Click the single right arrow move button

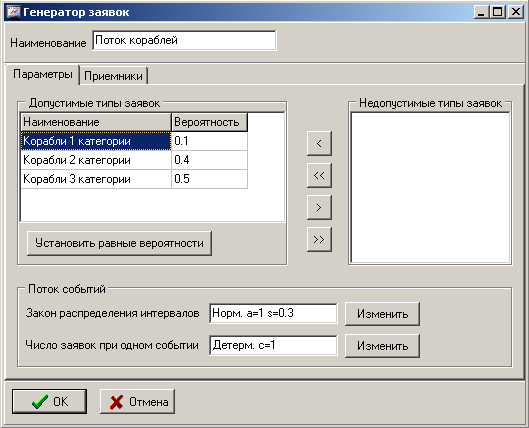(x=319, y=207)
